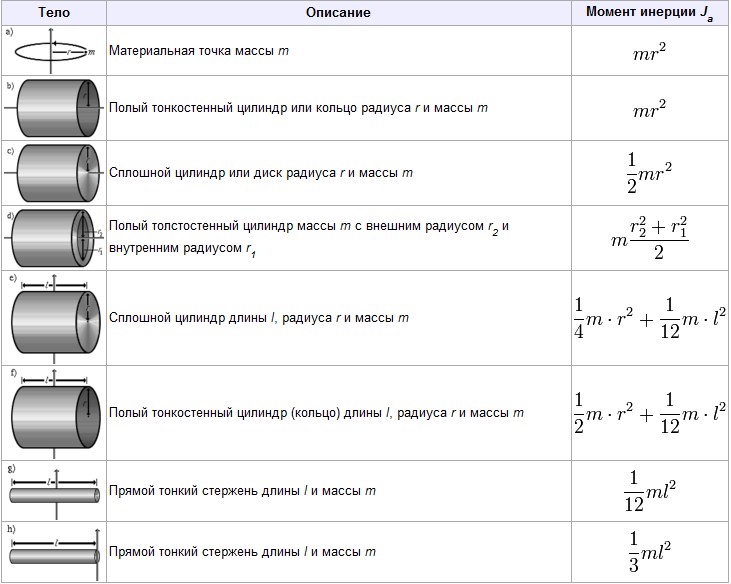The image size is (731, 584).
Task: Click the text "Материальная точка массы m"
Action: [199, 51]
